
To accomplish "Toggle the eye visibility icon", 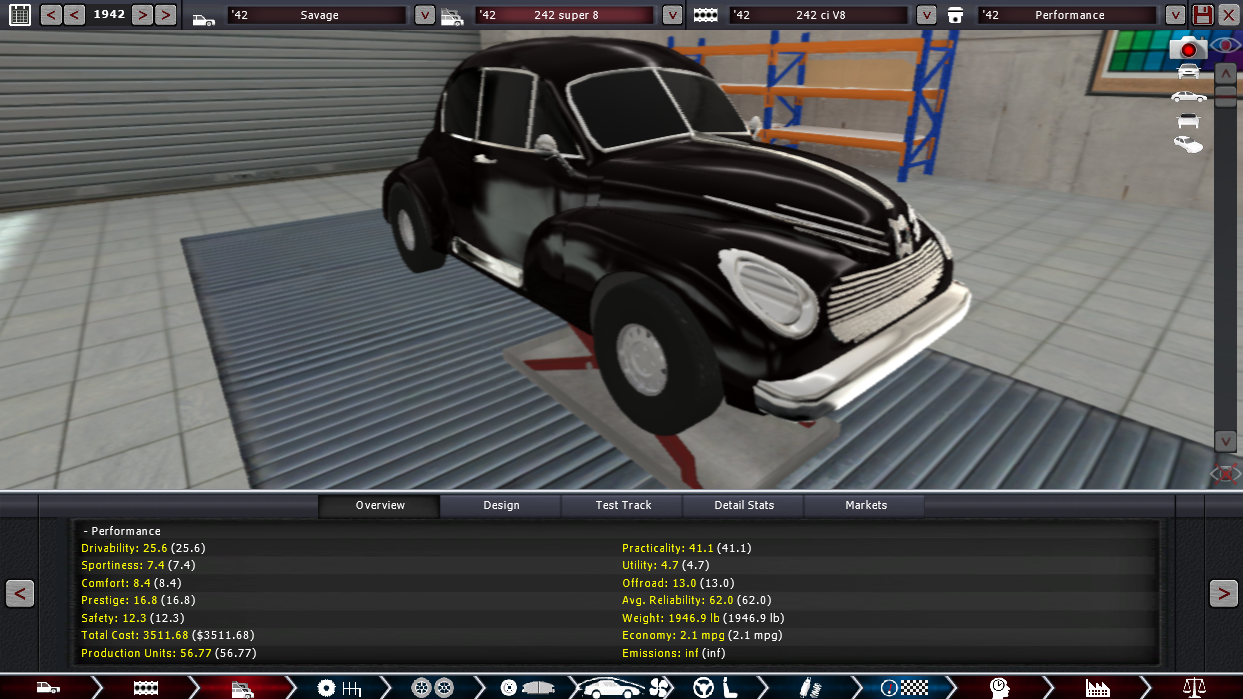I will coord(1225,46).
